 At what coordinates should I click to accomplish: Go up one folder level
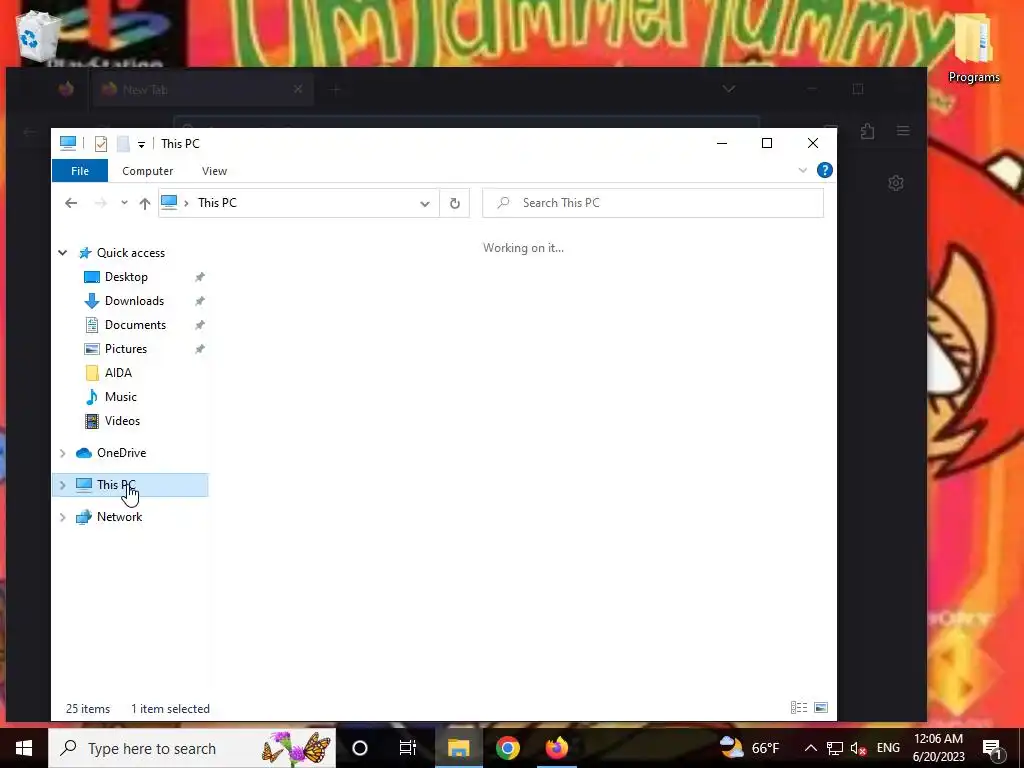coord(145,203)
